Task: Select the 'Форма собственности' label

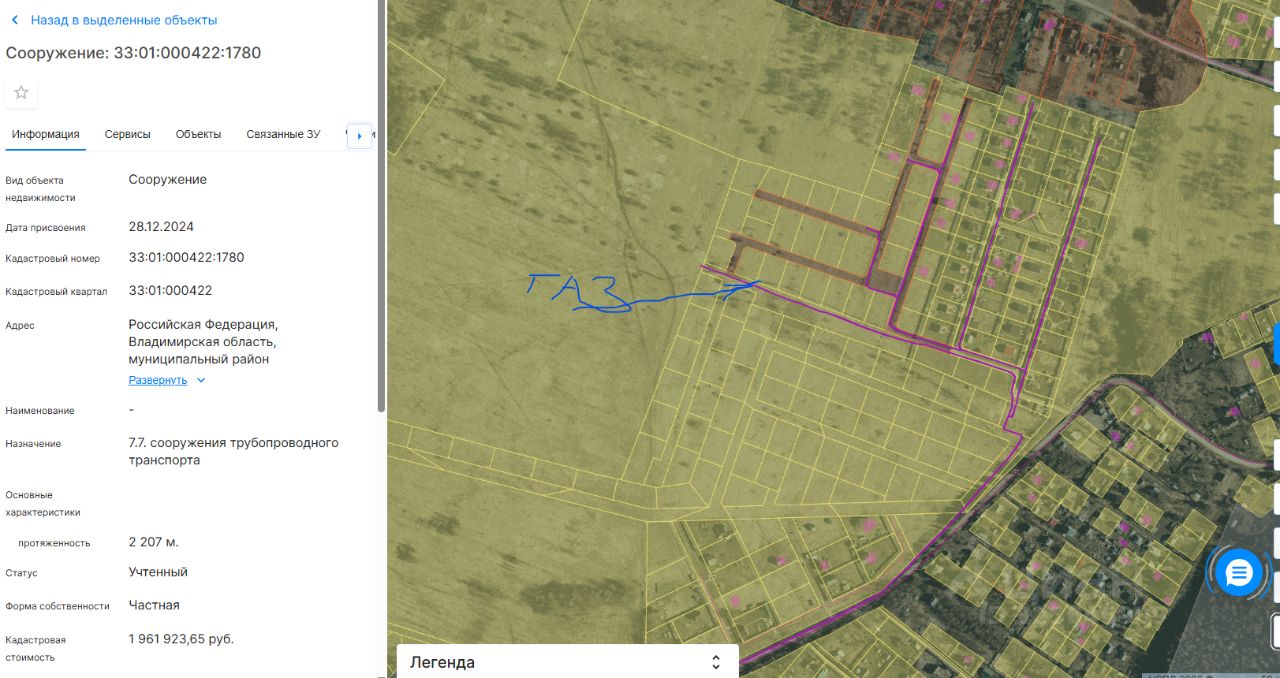Action: pos(57,606)
